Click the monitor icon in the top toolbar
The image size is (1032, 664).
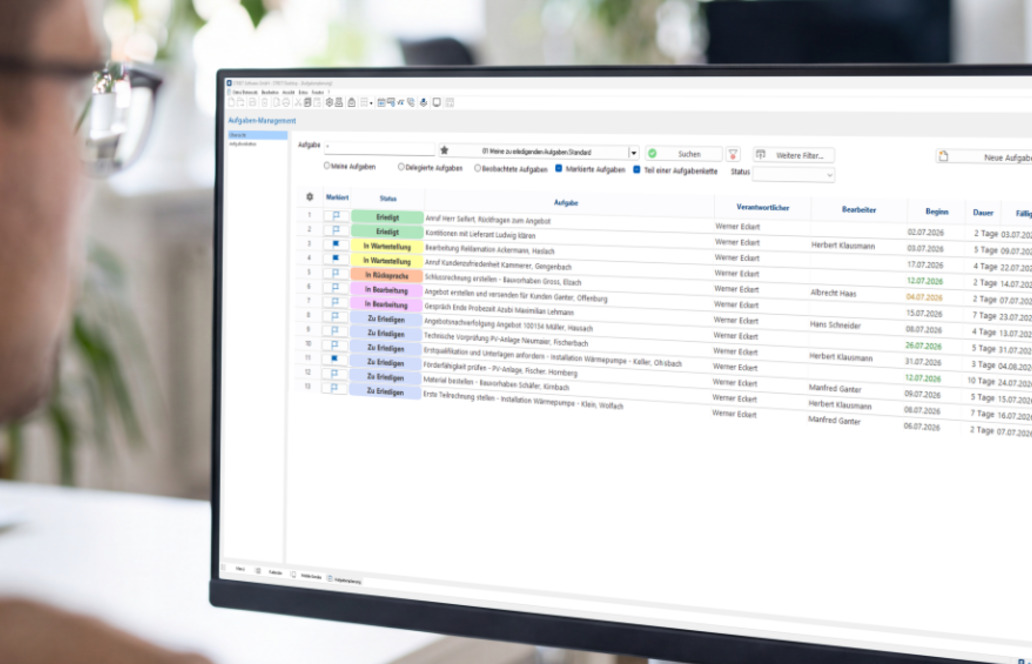pos(436,103)
